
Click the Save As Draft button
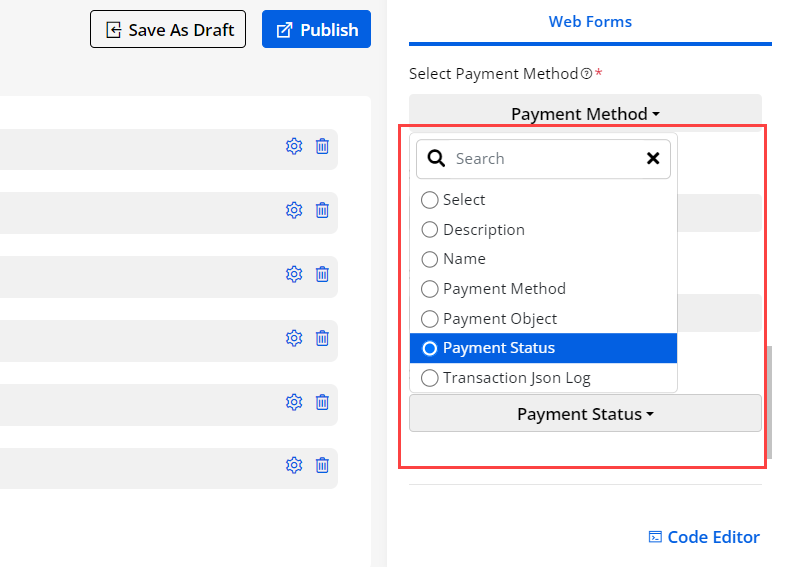tap(168, 30)
